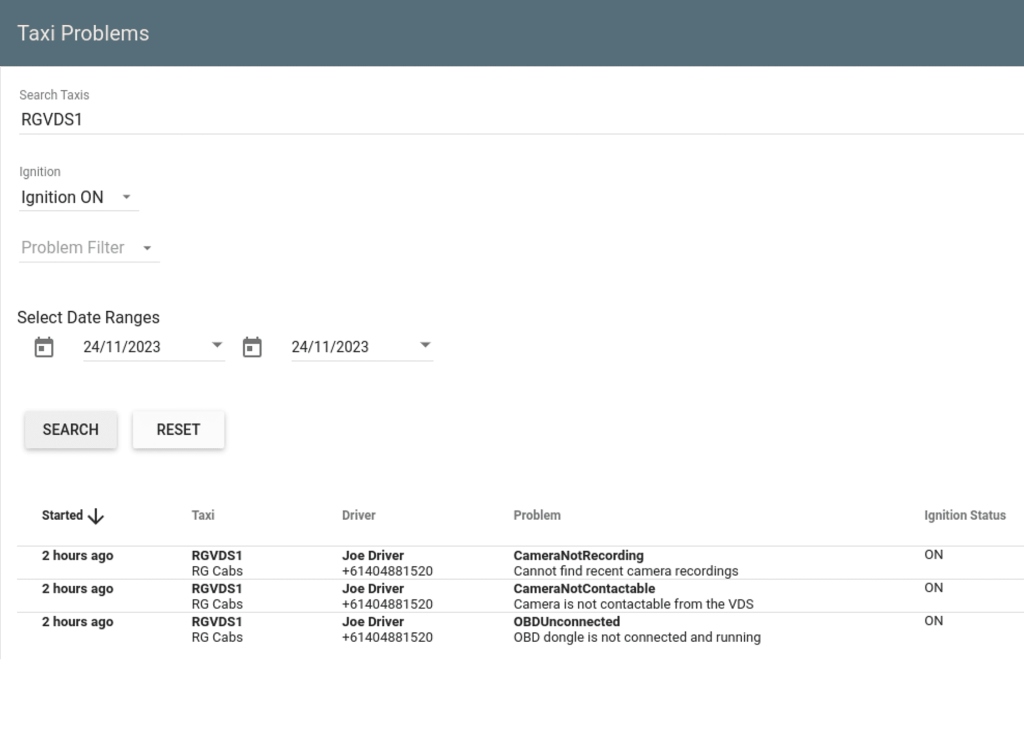The height and width of the screenshot is (754, 1024).
Task: Click '2 hours ago' in CameraNotRecording row
Action: 78,556
